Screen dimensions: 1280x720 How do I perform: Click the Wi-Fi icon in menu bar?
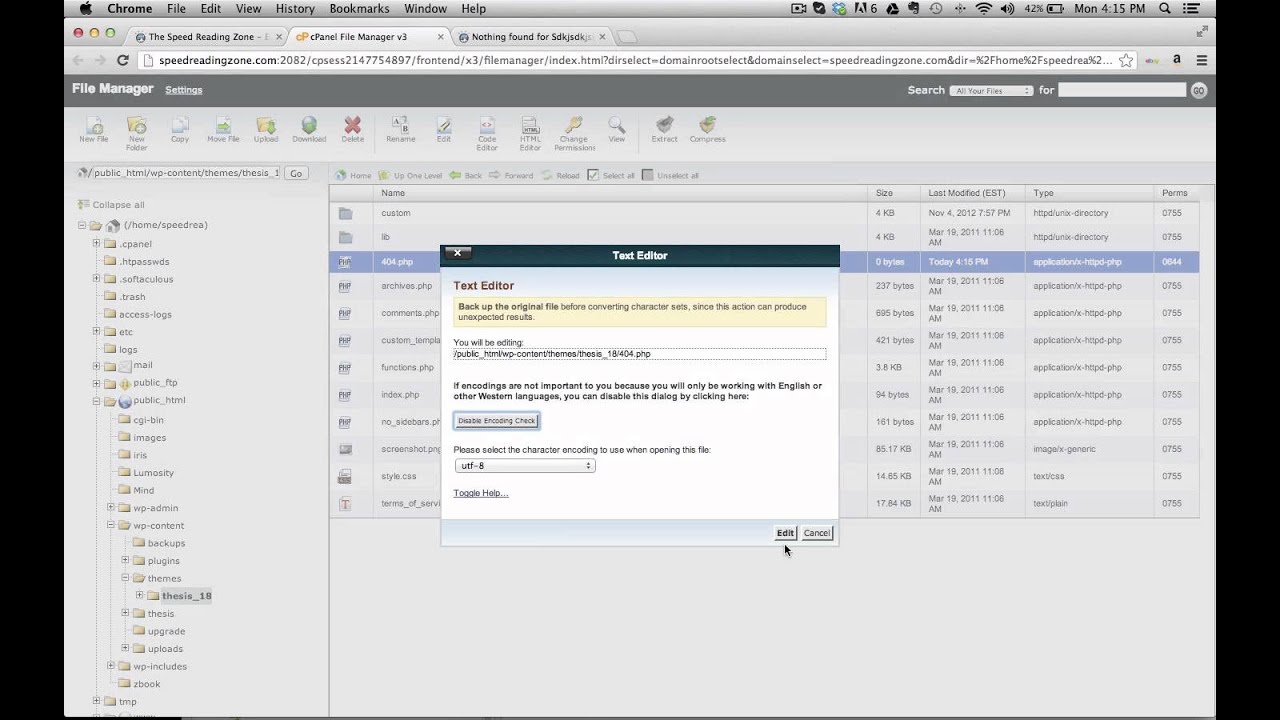click(x=983, y=8)
